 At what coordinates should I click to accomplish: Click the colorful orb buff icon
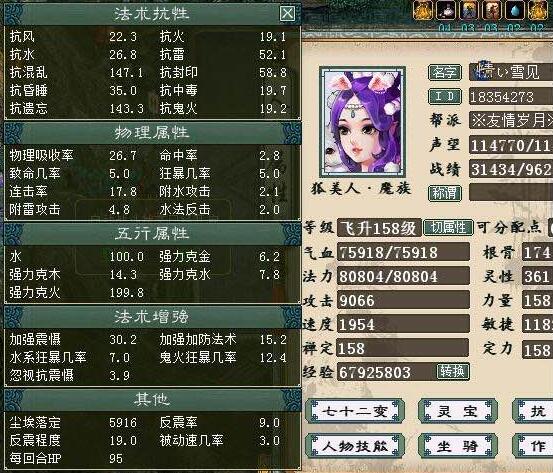click(469, 10)
